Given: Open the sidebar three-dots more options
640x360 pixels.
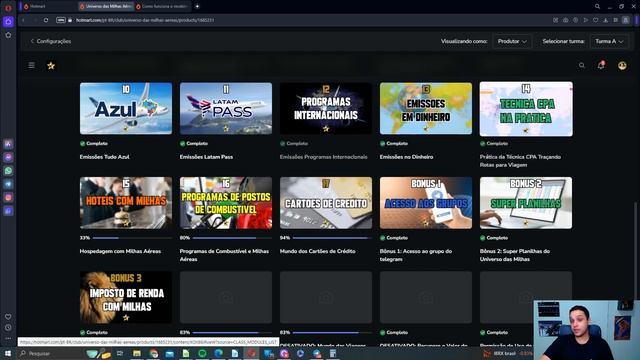Looking at the screenshot, I should tap(8, 338).
